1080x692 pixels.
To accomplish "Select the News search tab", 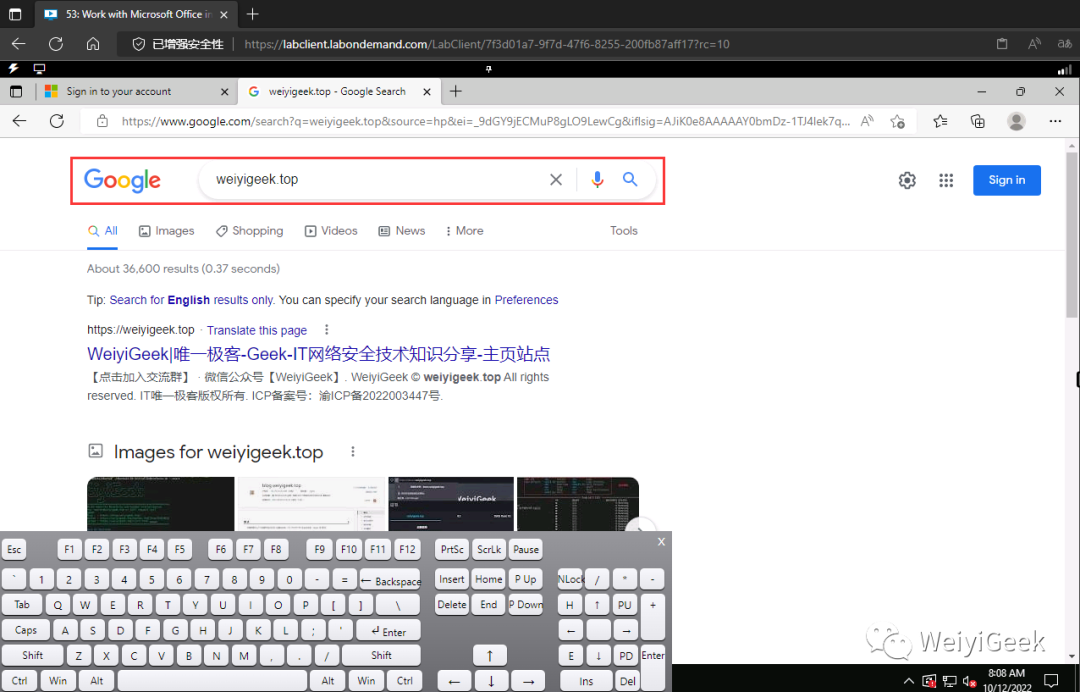I will 402,231.
